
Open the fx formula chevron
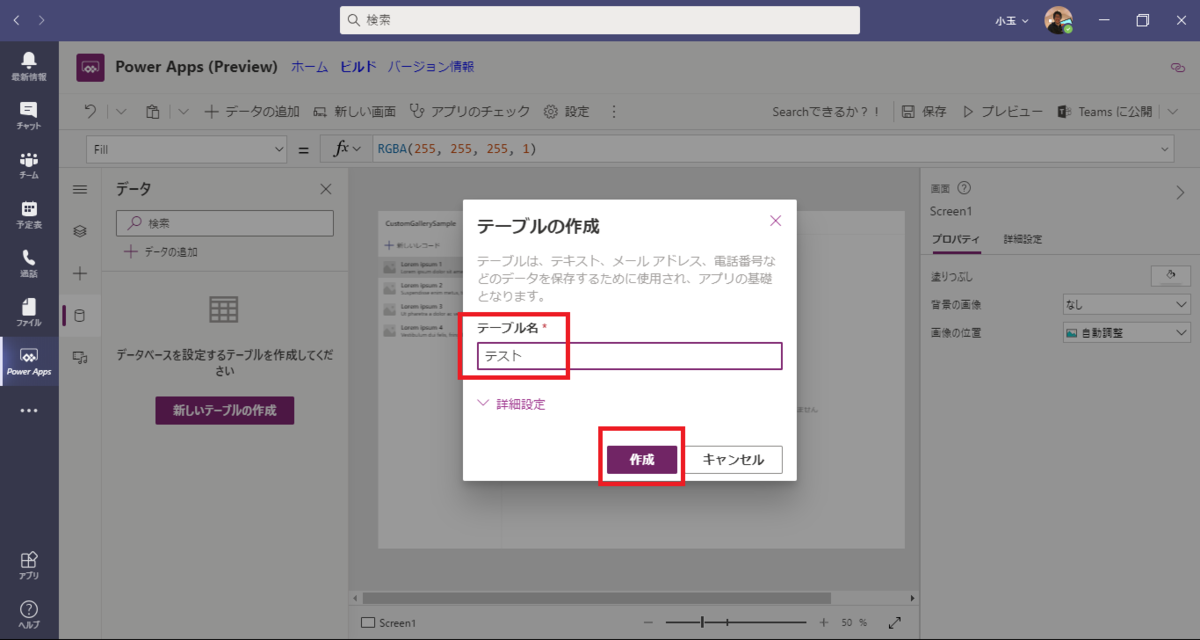point(356,149)
